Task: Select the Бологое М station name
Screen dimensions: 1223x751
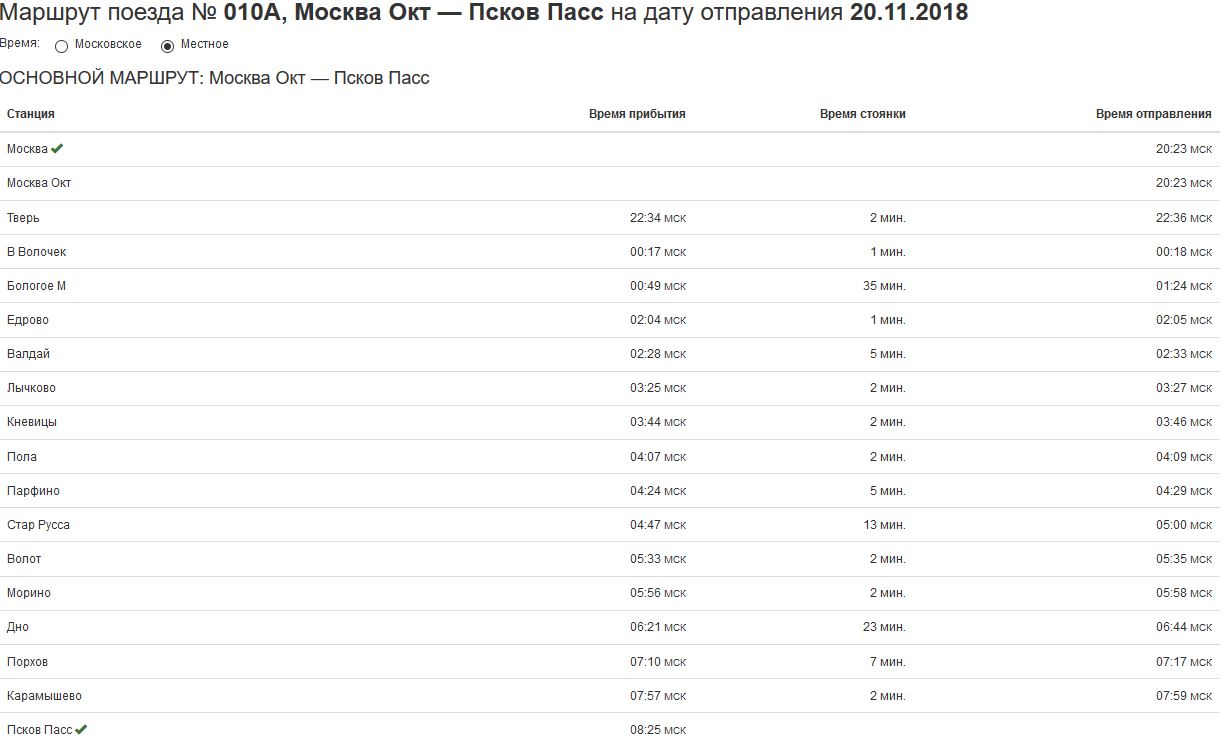Action: coord(36,286)
